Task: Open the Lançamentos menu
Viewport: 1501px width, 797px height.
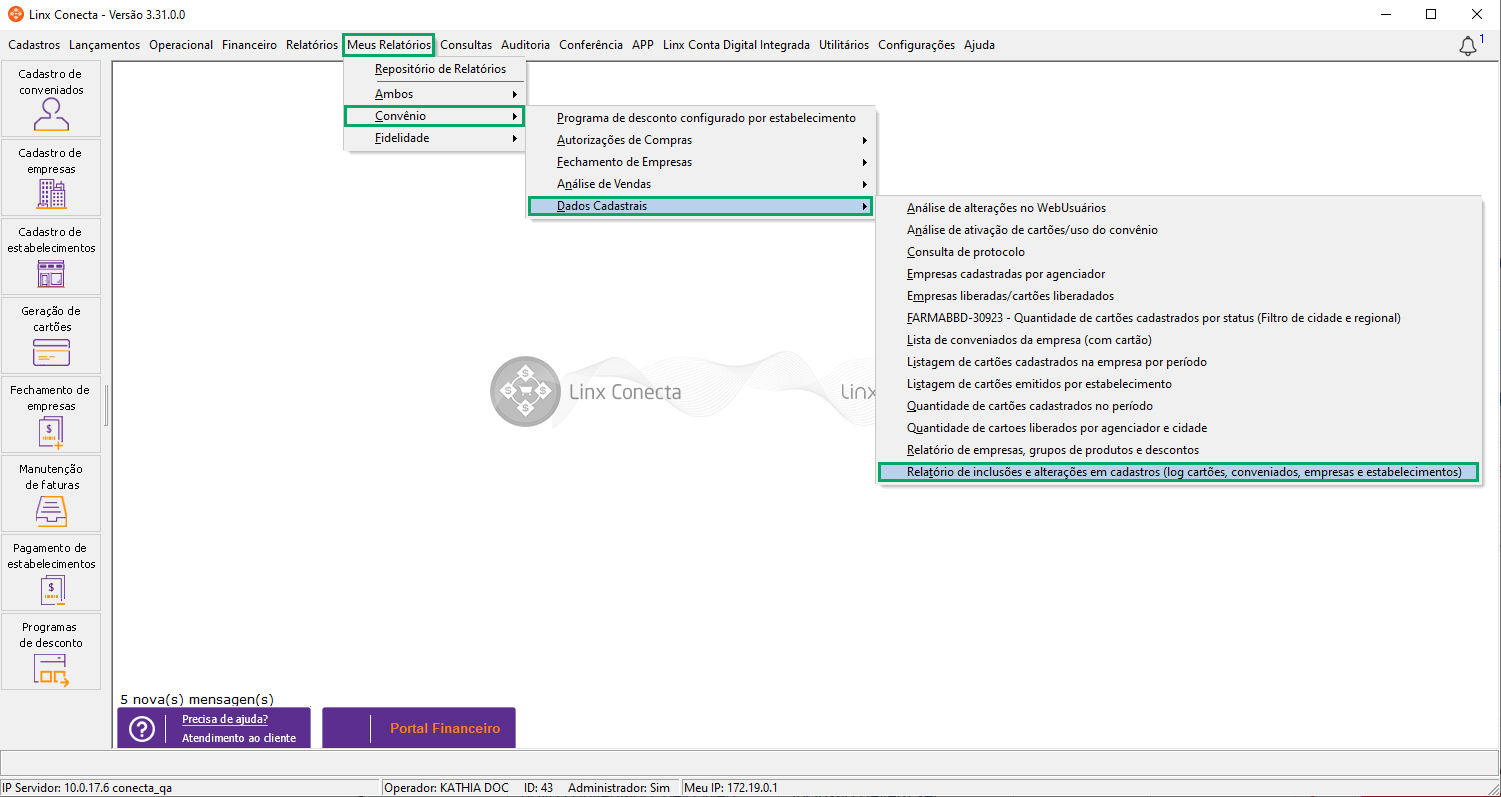Action: point(105,45)
